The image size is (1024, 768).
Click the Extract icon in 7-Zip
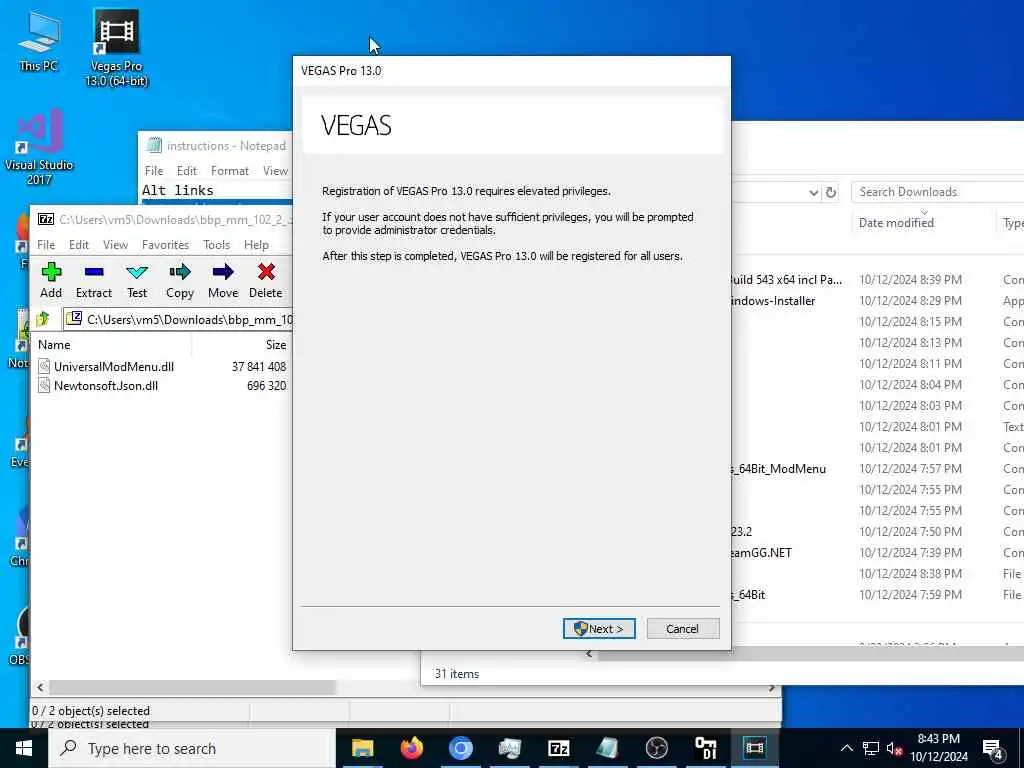click(x=94, y=280)
